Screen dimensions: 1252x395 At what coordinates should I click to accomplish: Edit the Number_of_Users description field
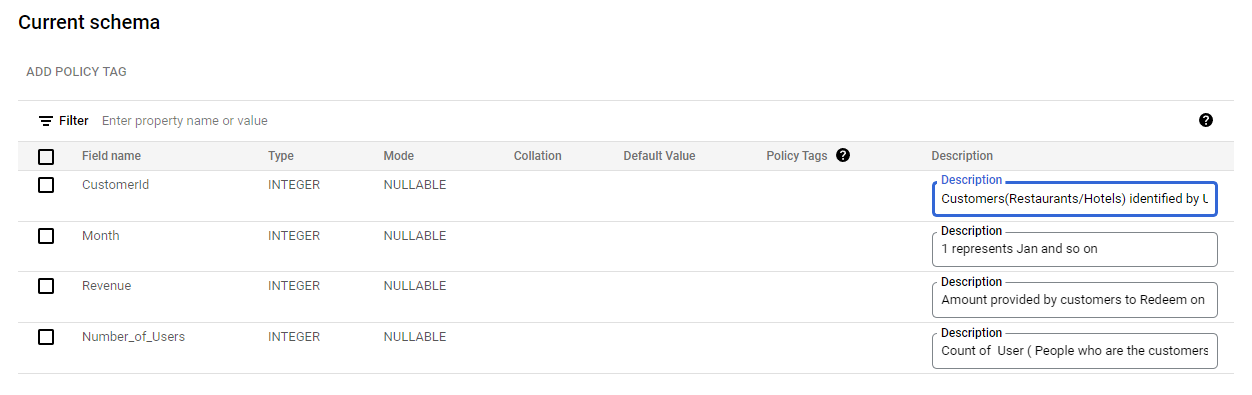[x=1075, y=350]
